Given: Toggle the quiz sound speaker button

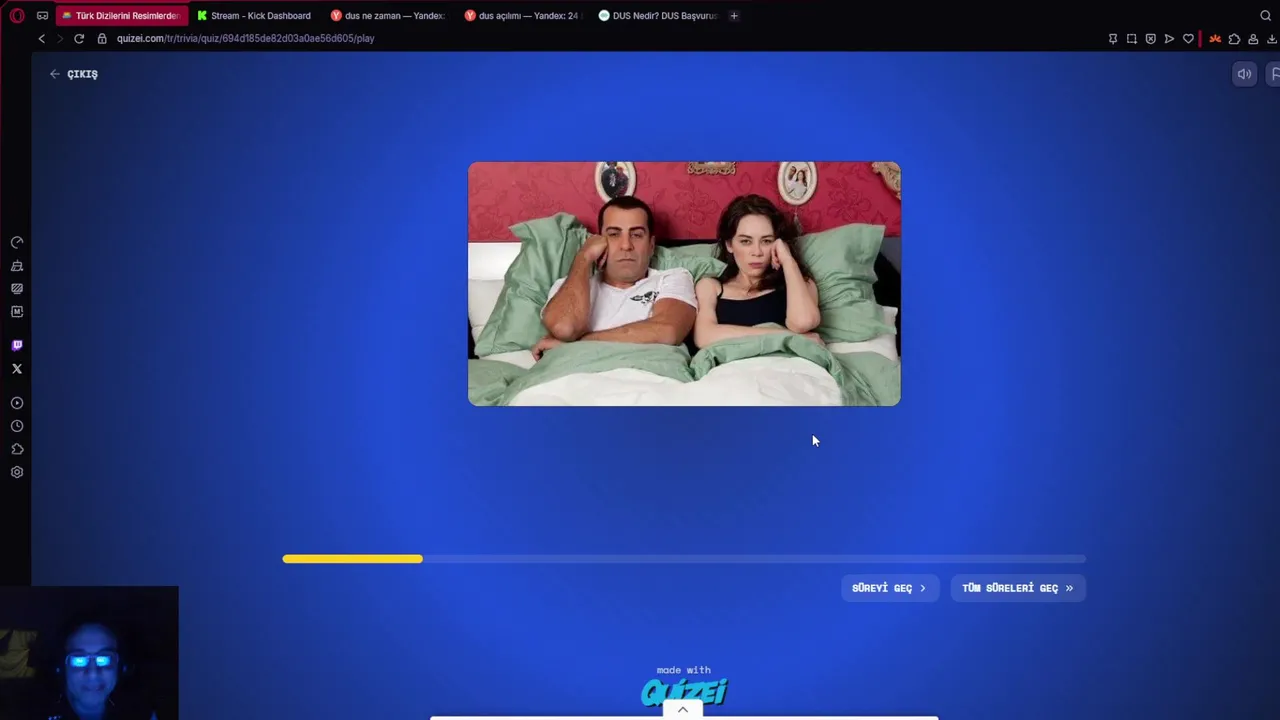Looking at the screenshot, I should coord(1244,74).
